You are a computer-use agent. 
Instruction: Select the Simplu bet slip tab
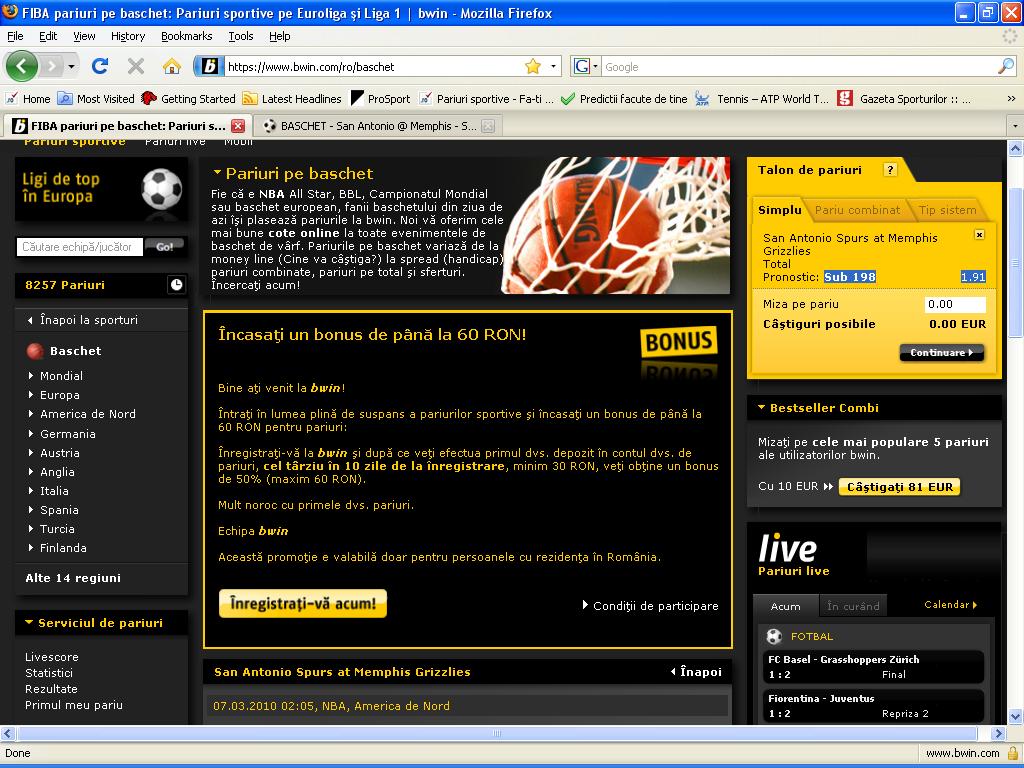779,210
